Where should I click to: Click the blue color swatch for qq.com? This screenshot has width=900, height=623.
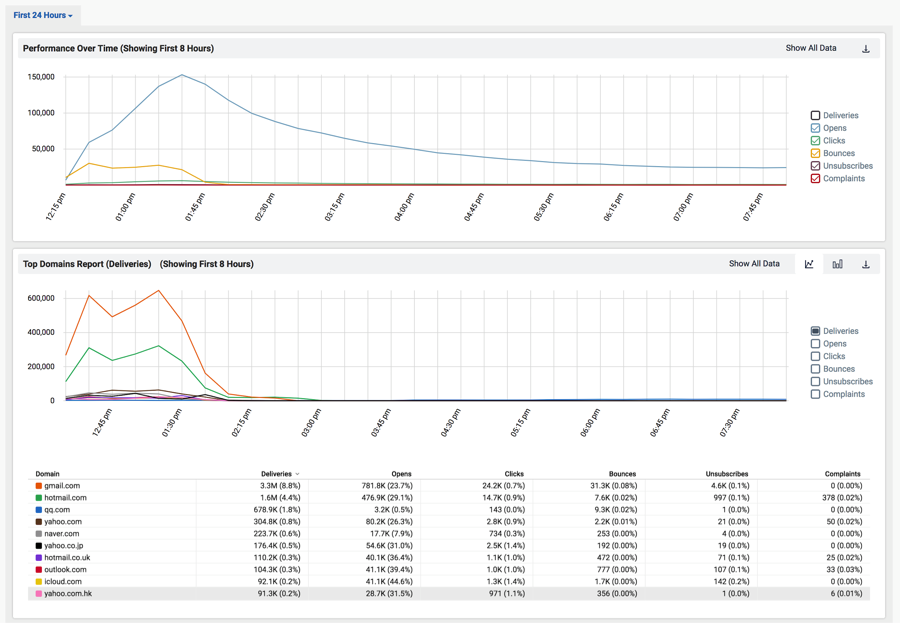(39, 510)
